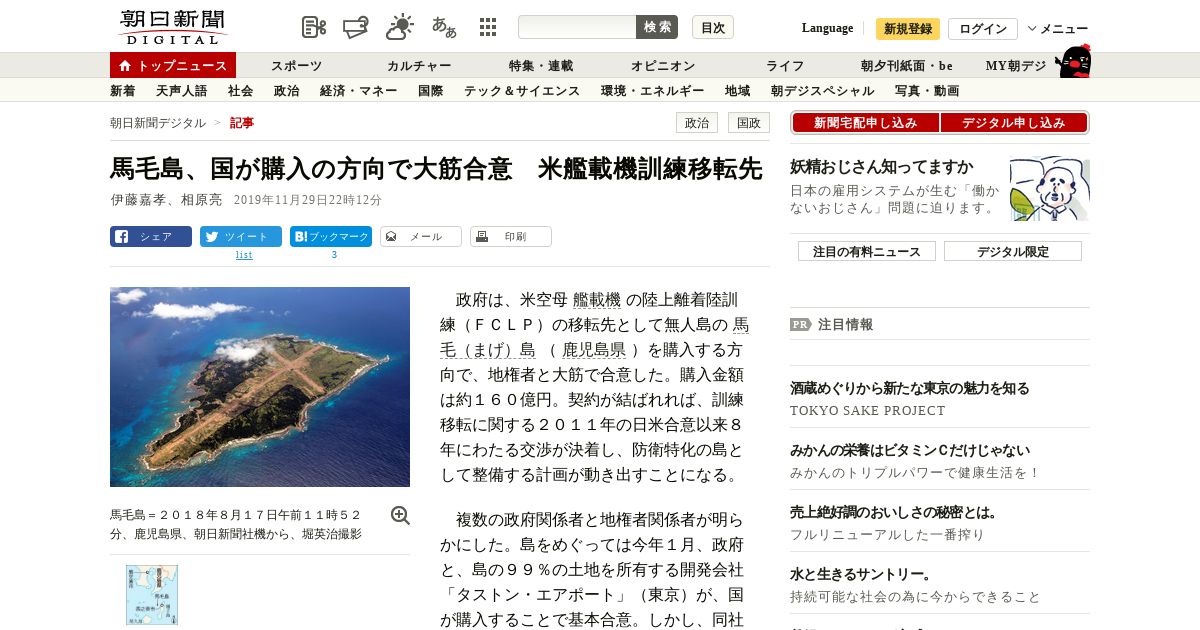Click the search input field

pos(577,27)
